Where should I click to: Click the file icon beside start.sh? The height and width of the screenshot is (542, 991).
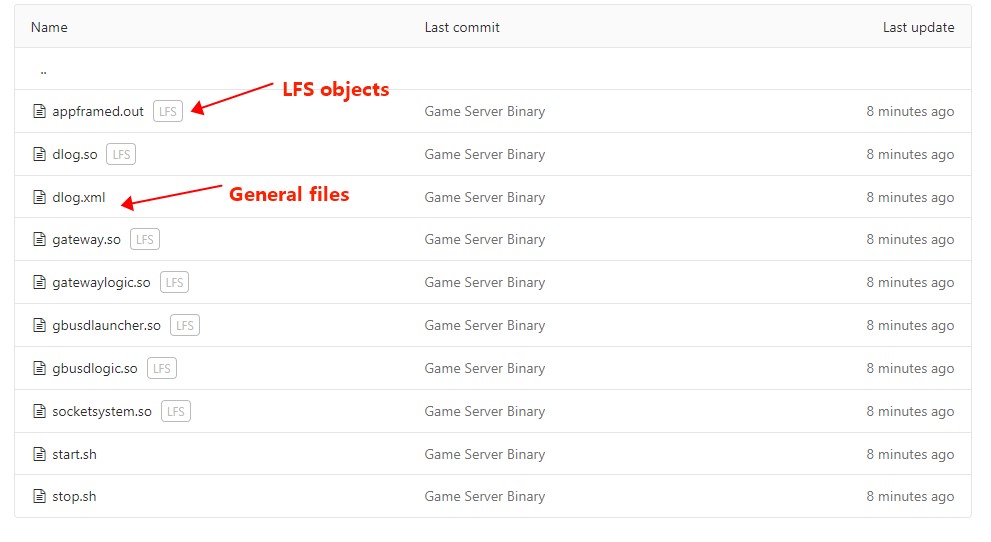pyautogui.click(x=40, y=455)
